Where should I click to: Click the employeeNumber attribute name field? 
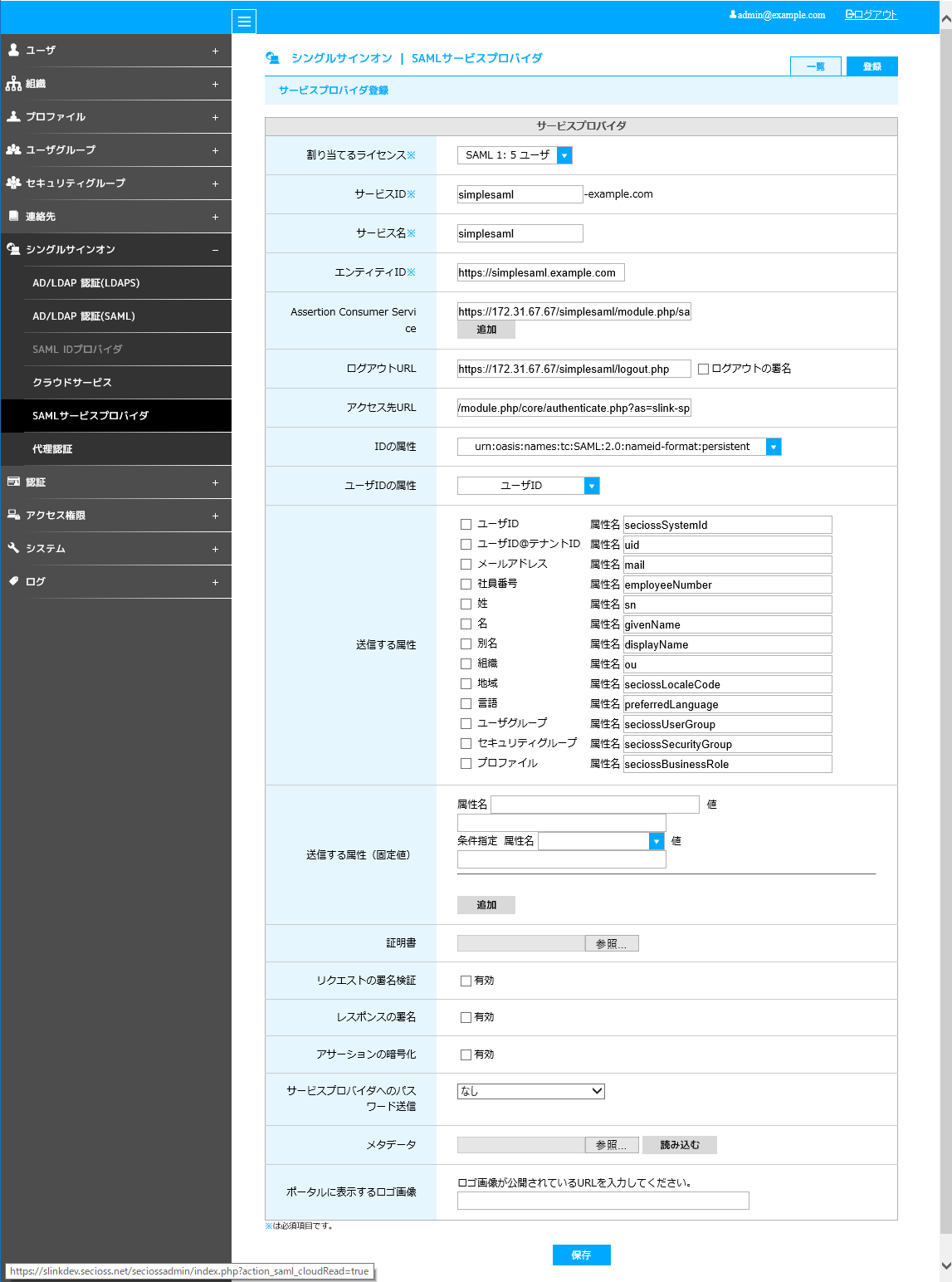(728, 585)
